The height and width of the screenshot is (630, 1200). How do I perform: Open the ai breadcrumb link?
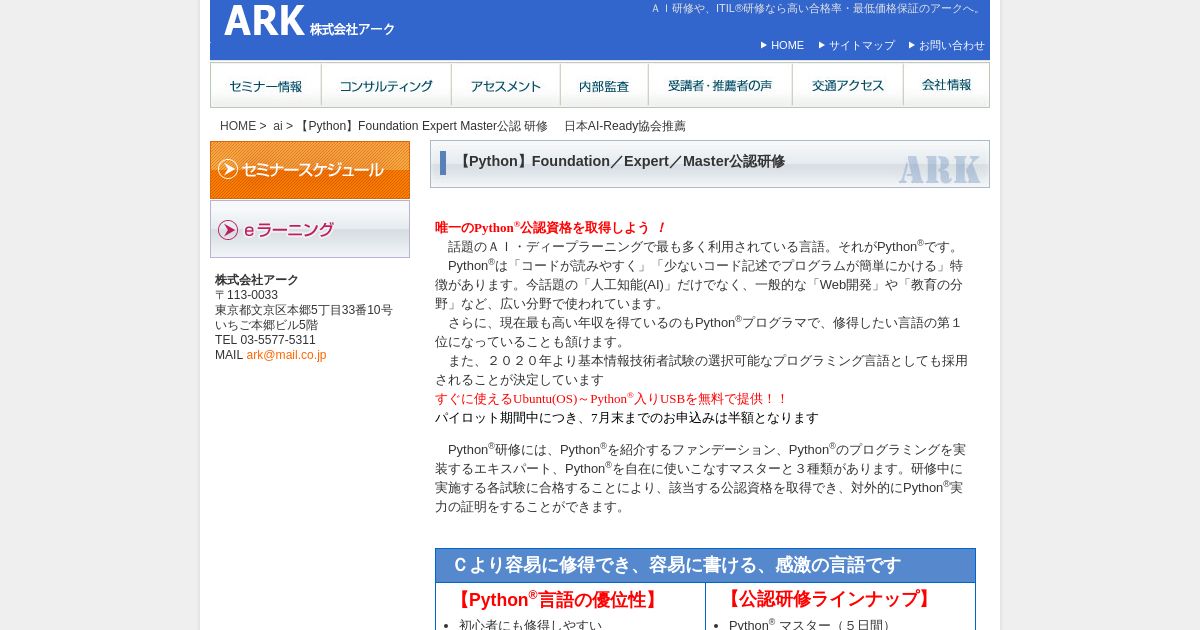[x=278, y=126]
